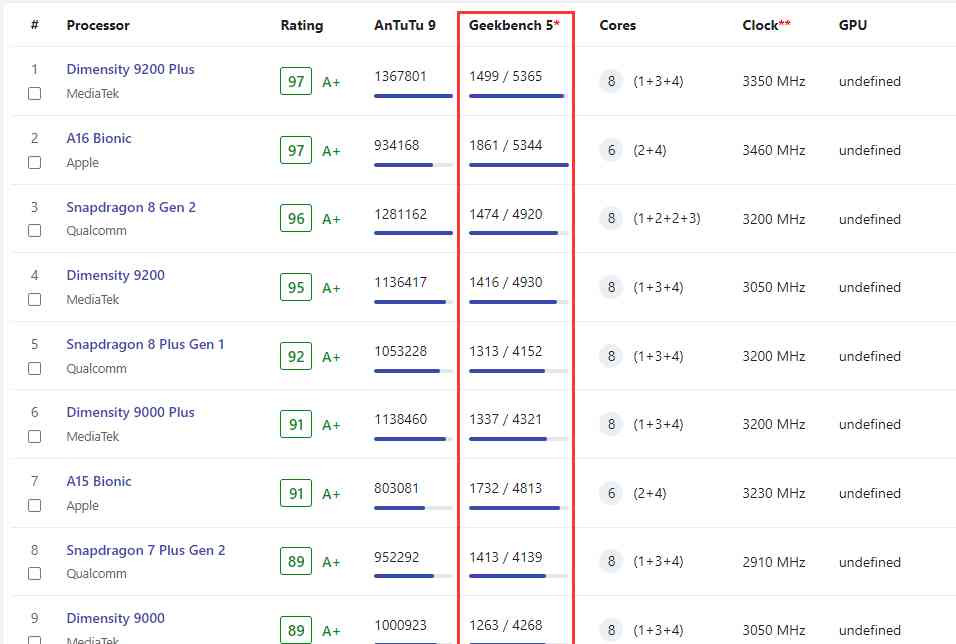Click the 92 rating badge
Image resolution: width=956 pixels, height=644 pixels.
296,356
